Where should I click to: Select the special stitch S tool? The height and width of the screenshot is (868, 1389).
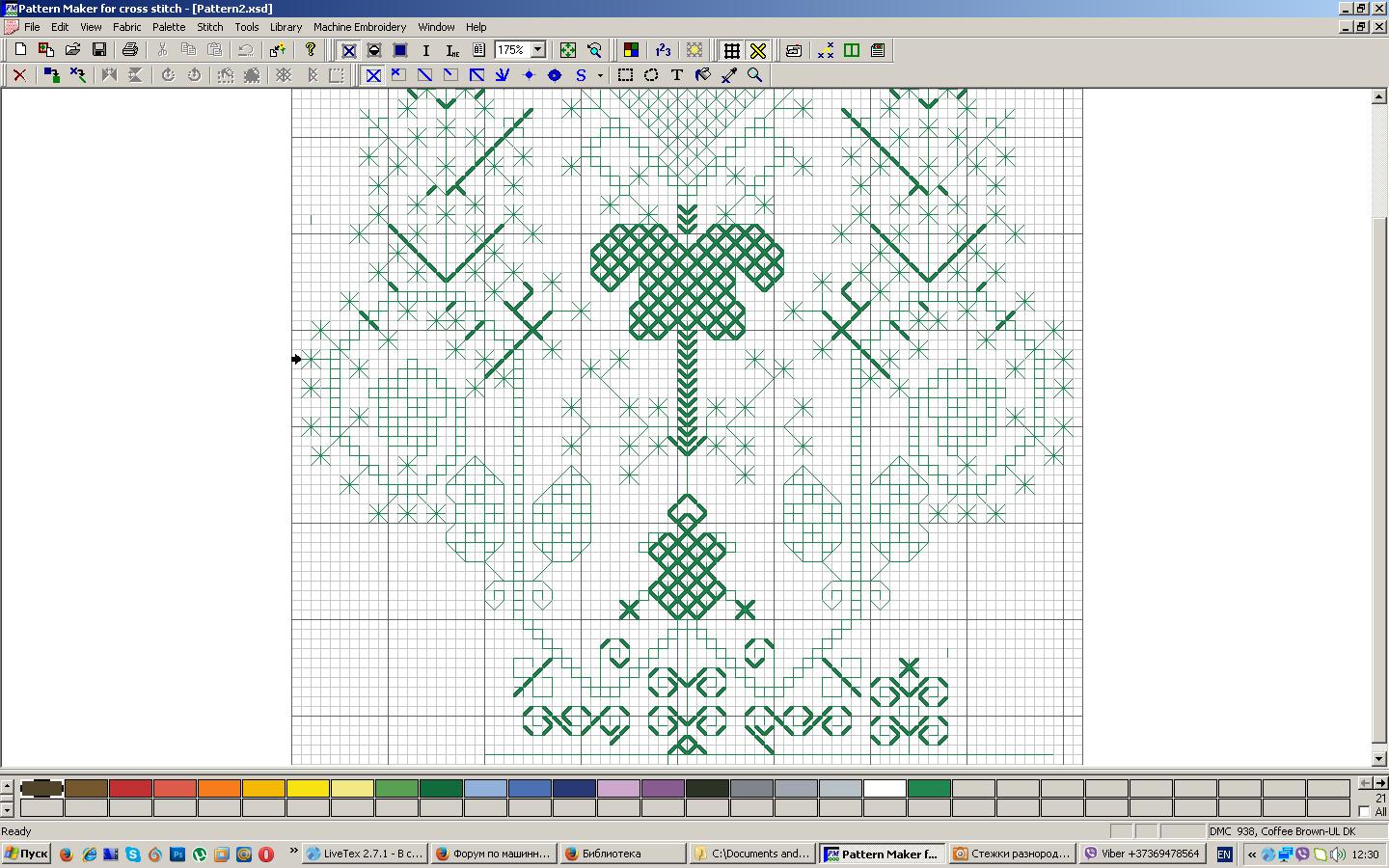tap(581, 75)
